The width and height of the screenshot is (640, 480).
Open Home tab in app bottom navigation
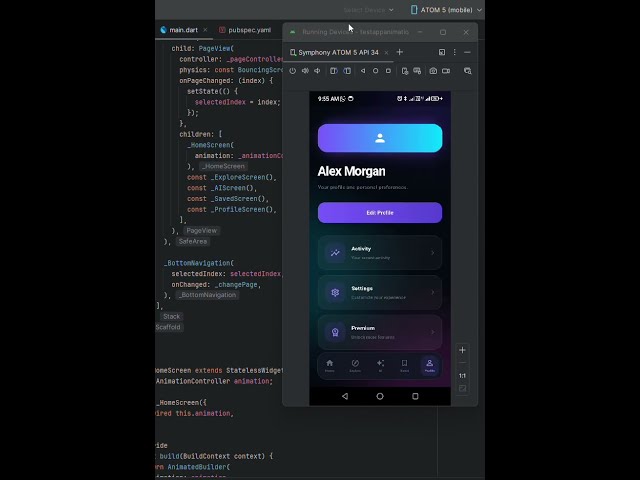[330, 366]
